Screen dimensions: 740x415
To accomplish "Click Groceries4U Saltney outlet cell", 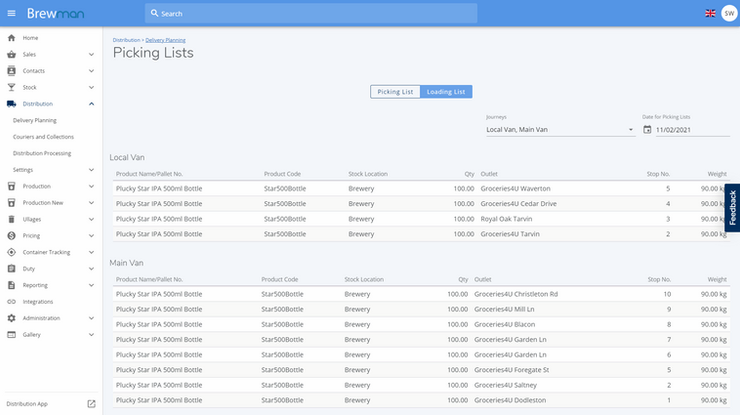I will [x=505, y=385].
